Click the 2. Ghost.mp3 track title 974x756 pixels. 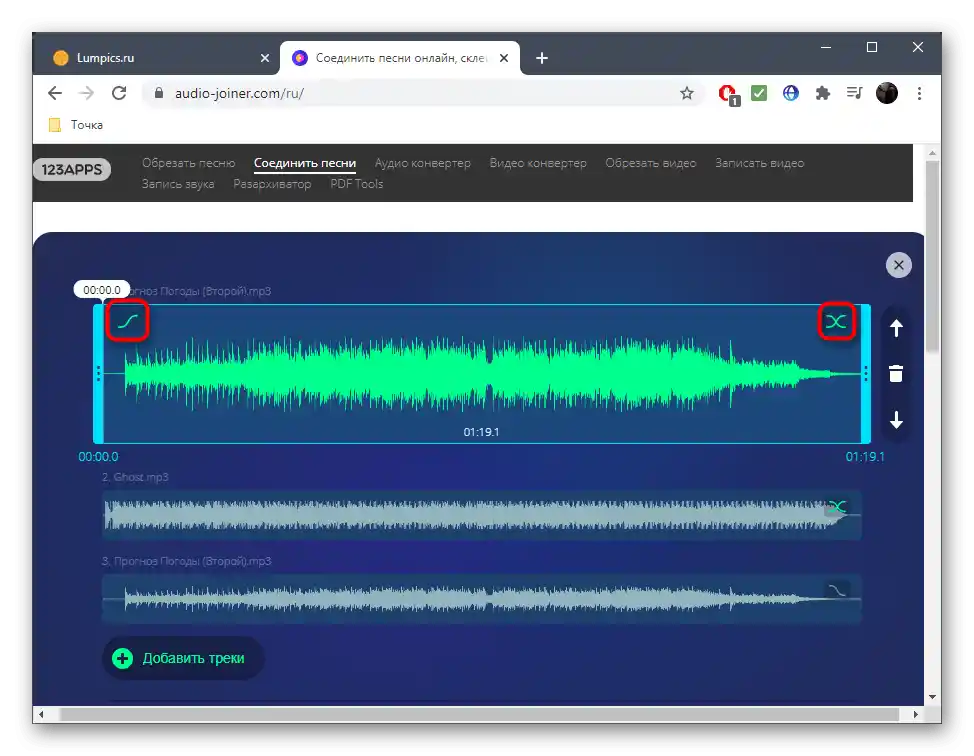135,477
